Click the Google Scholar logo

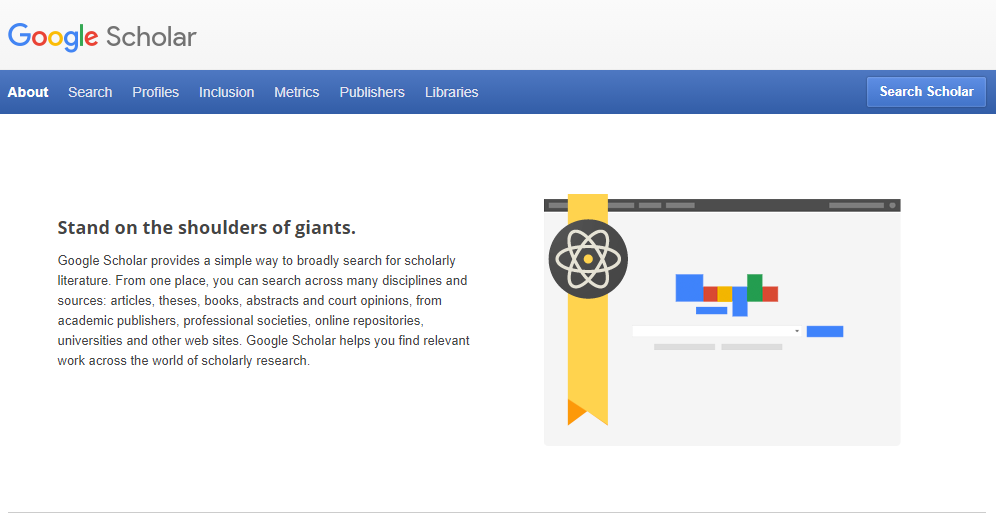(102, 37)
